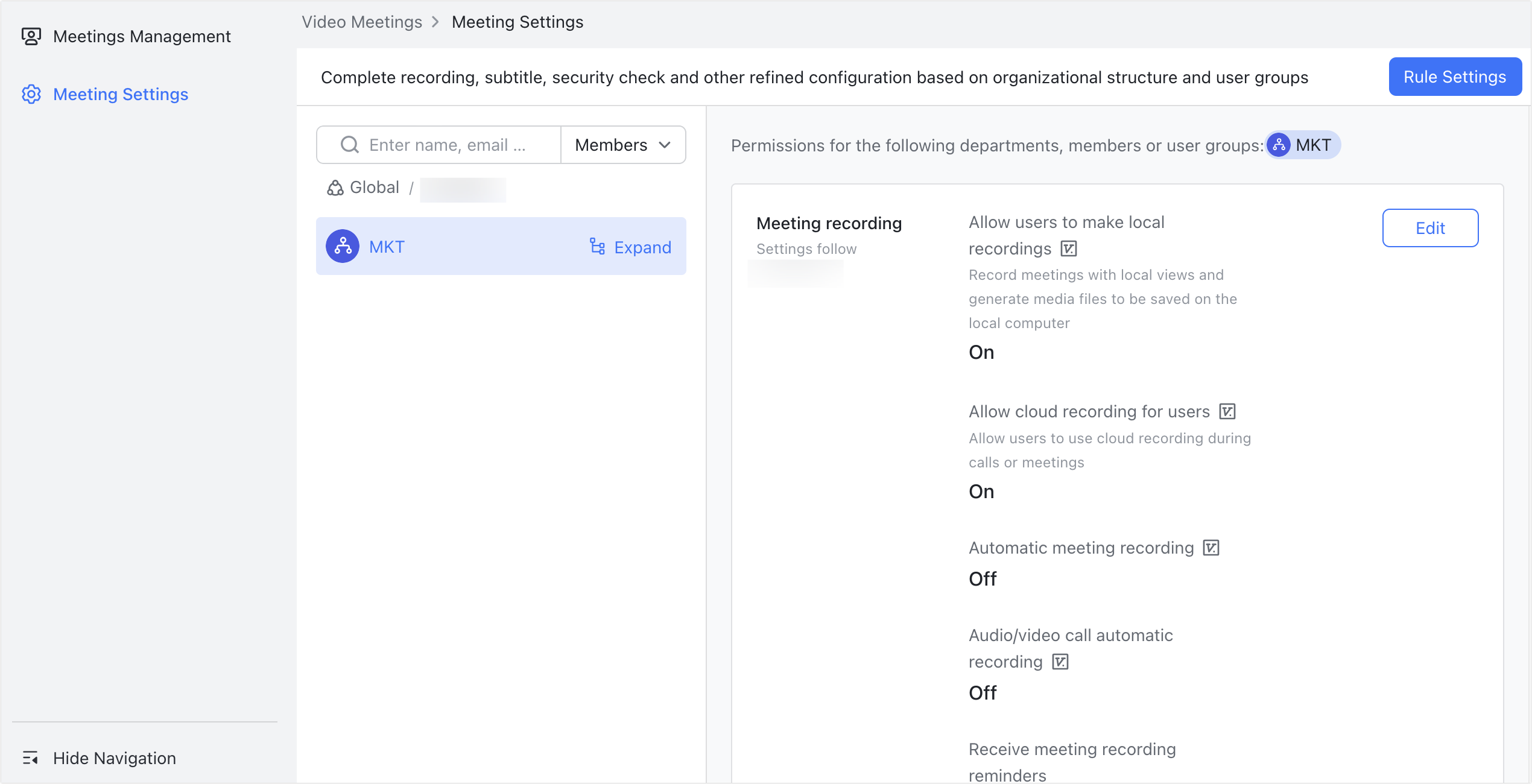The height and width of the screenshot is (784, 1532).
Task: Focus the name or email search field
Action: tap(439, 145)
